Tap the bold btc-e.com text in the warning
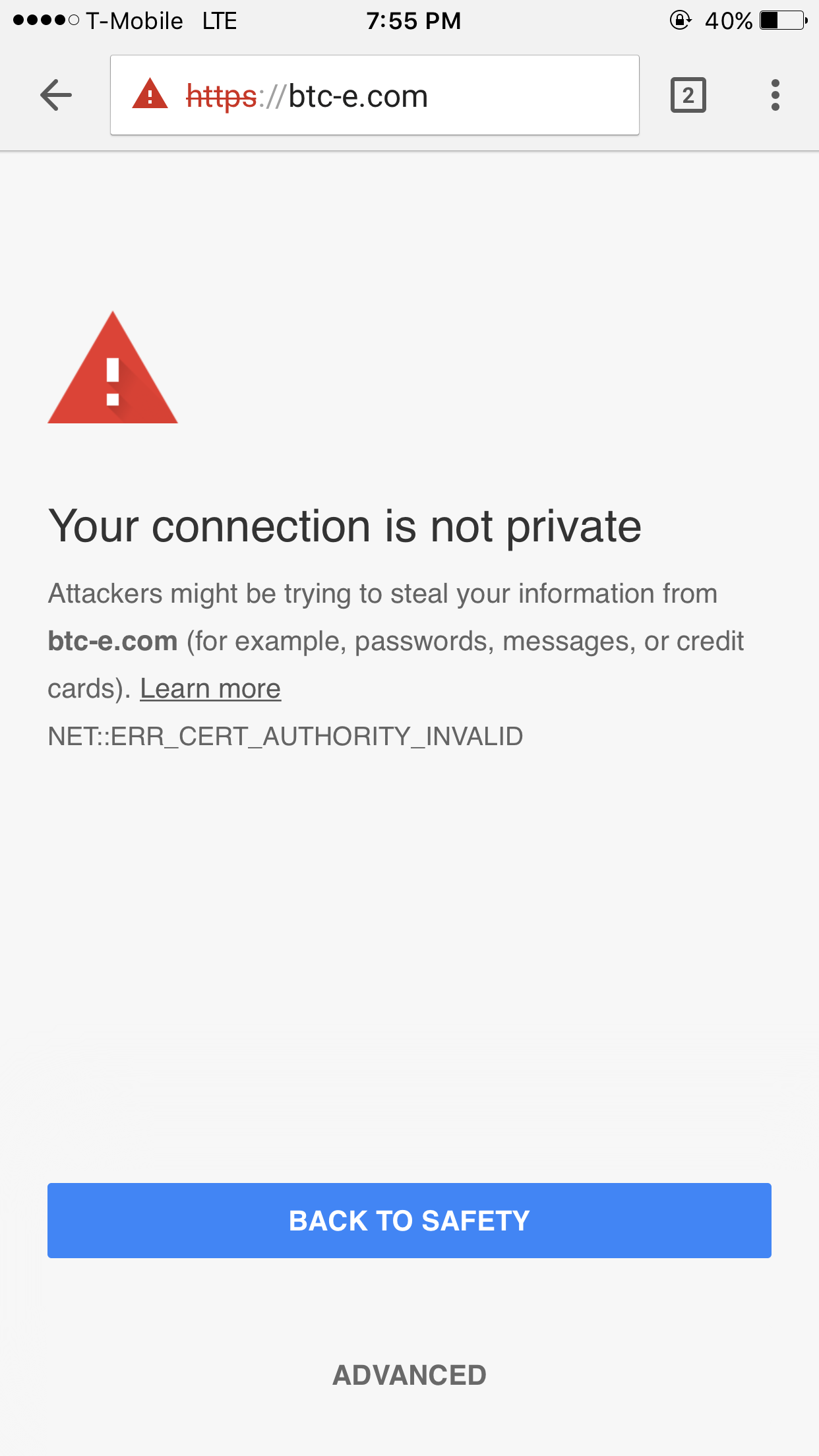The width and height of the screenshot is (819, 1456). [113, 641]
